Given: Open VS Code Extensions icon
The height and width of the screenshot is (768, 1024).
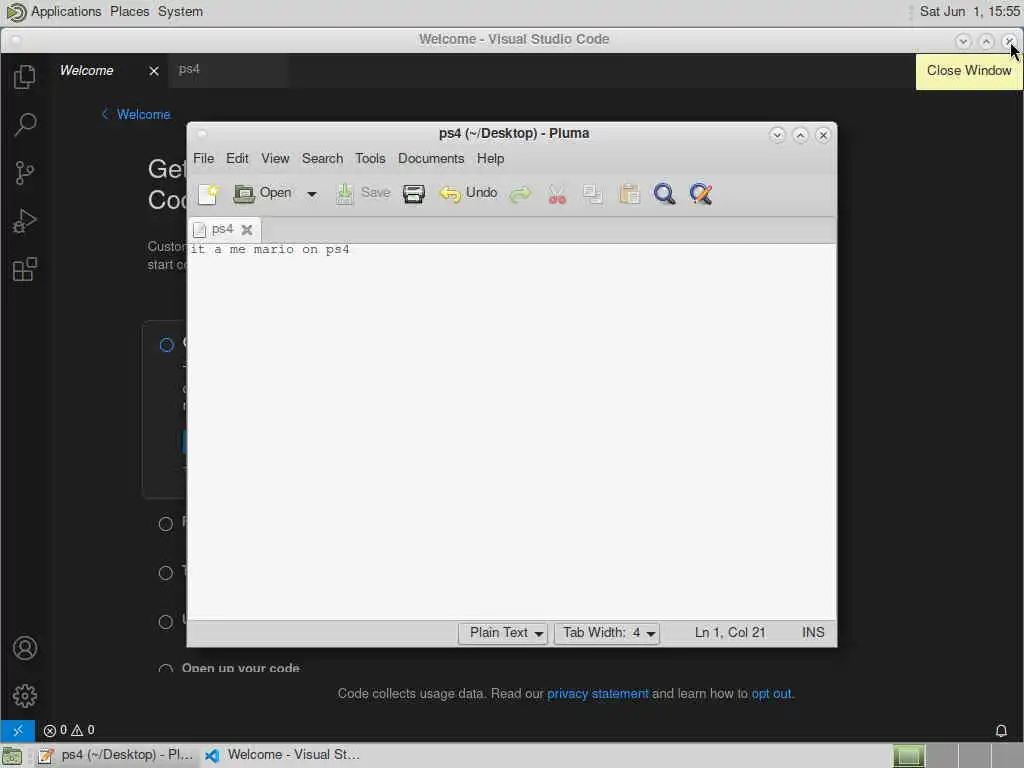Looking at the screenshot, I should [24, 269].
